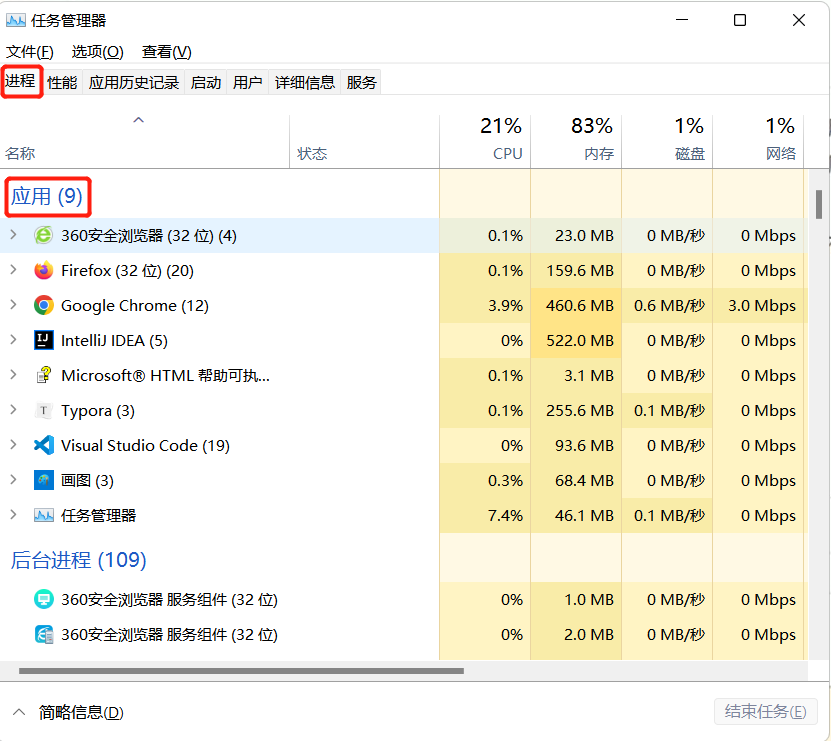Click the Visual Studio Code icon
Screen dimensions: 831x741
43,445
